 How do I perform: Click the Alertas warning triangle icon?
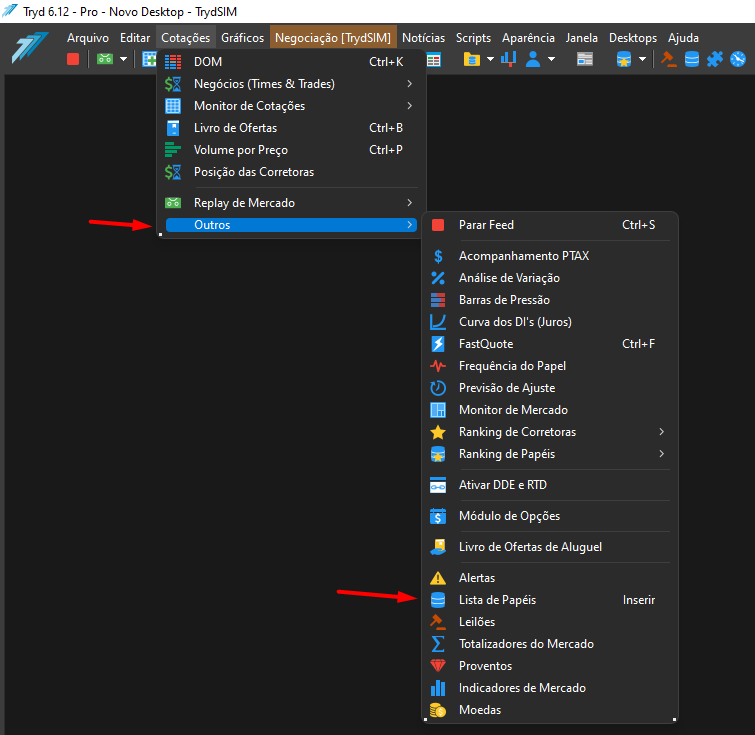(x=438, y=578)
